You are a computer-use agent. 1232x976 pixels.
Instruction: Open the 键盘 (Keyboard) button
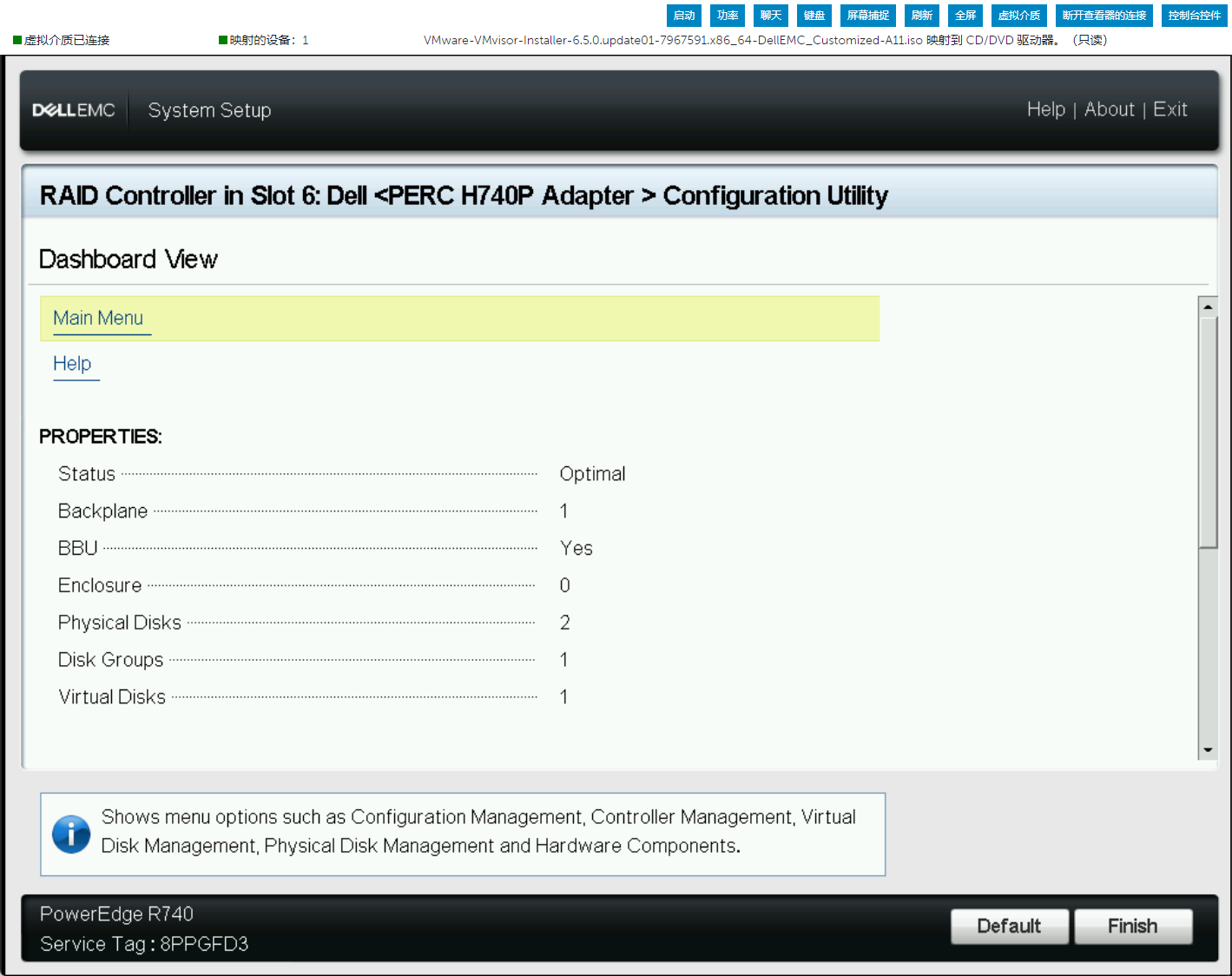click(x=814, y=16)
